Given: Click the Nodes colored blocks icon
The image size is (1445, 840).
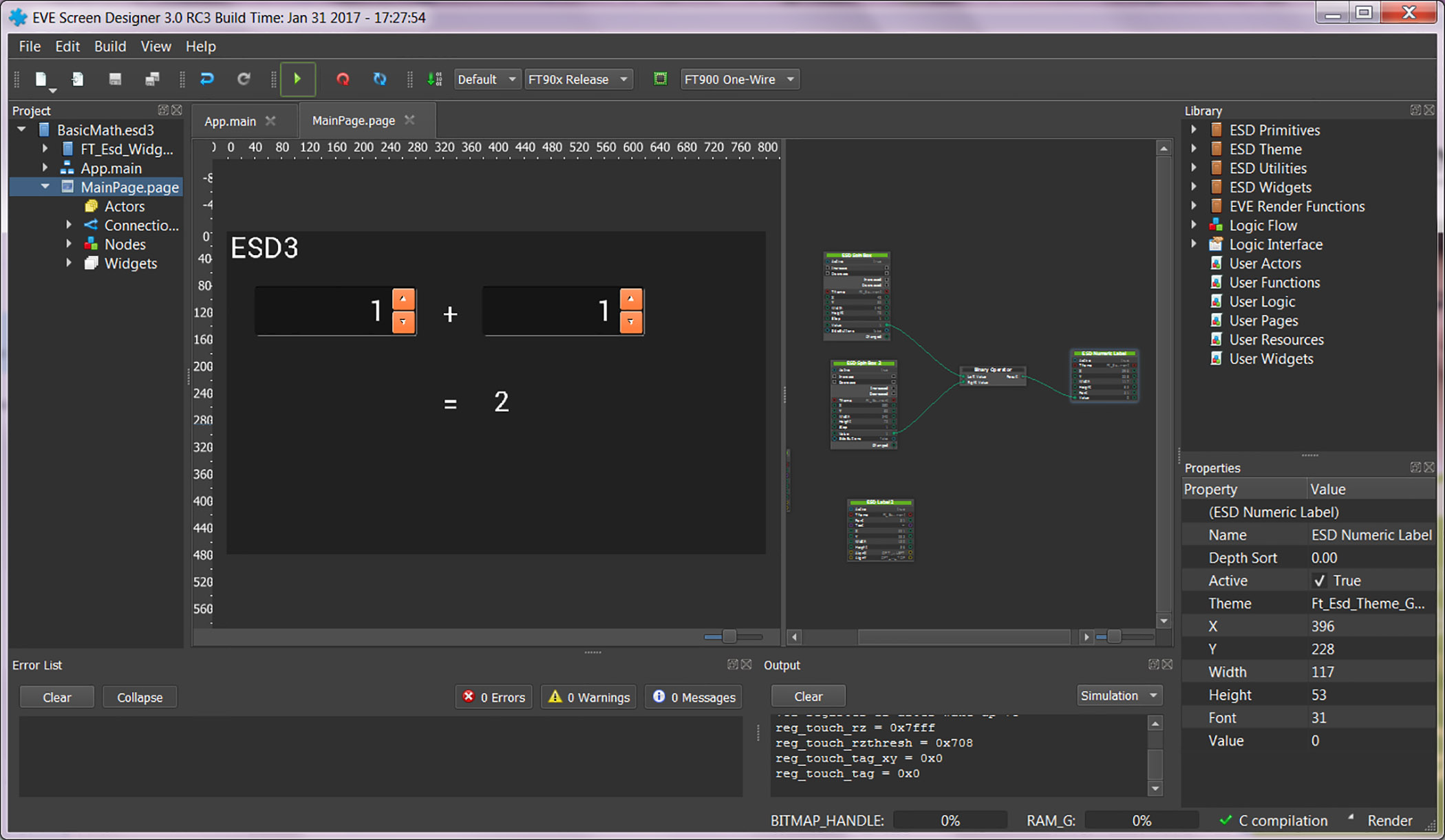Looking at the screenshot, I should (91, 244).
